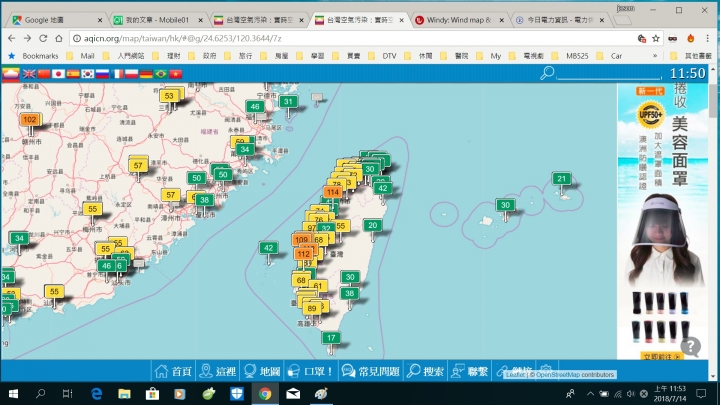This screenshot has width=720, height=405.
Task: Click the face shield advertisement image
Action: (663, 222)
